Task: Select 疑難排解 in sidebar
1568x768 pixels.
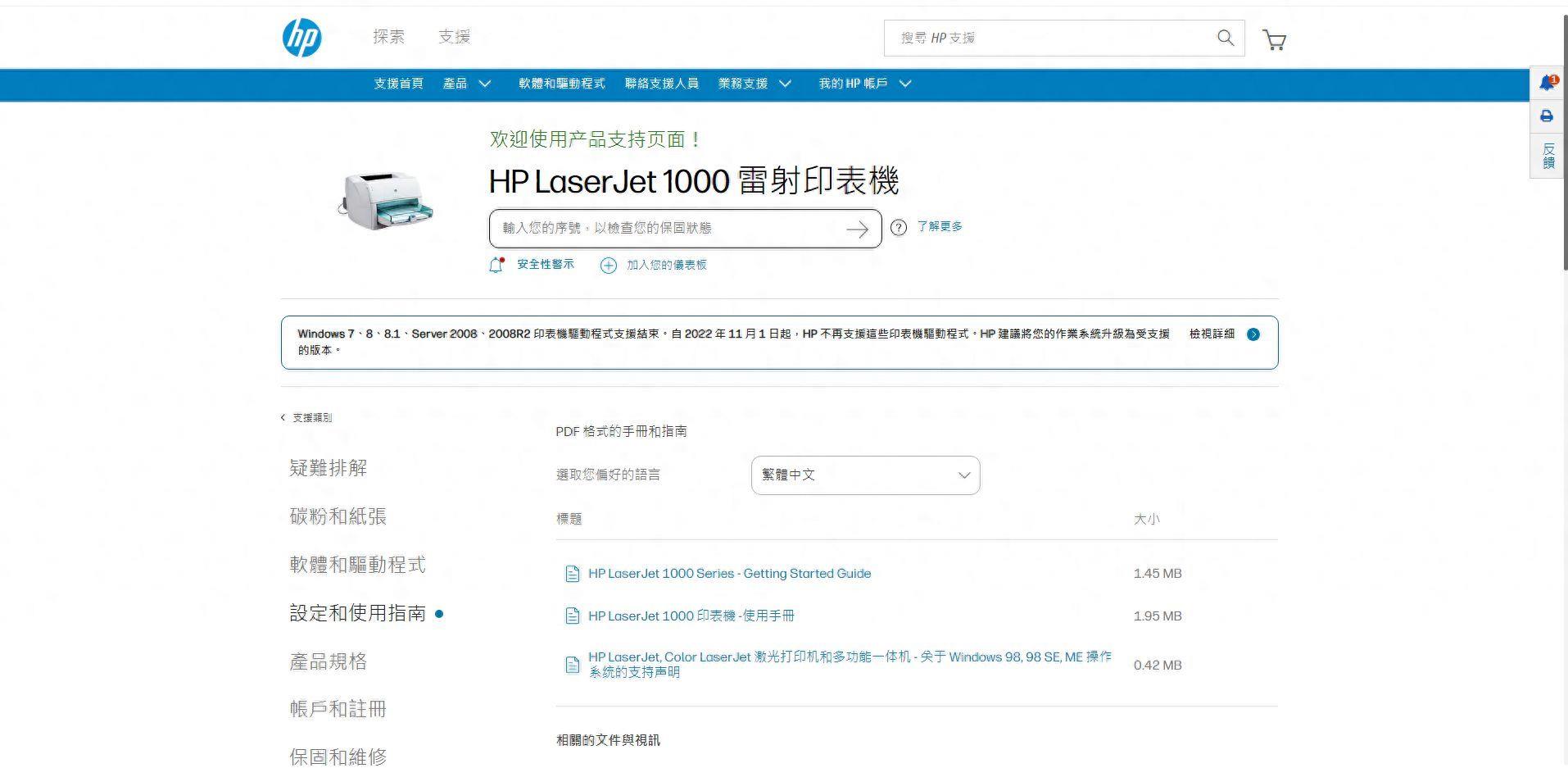Action: tap(329, 468)
